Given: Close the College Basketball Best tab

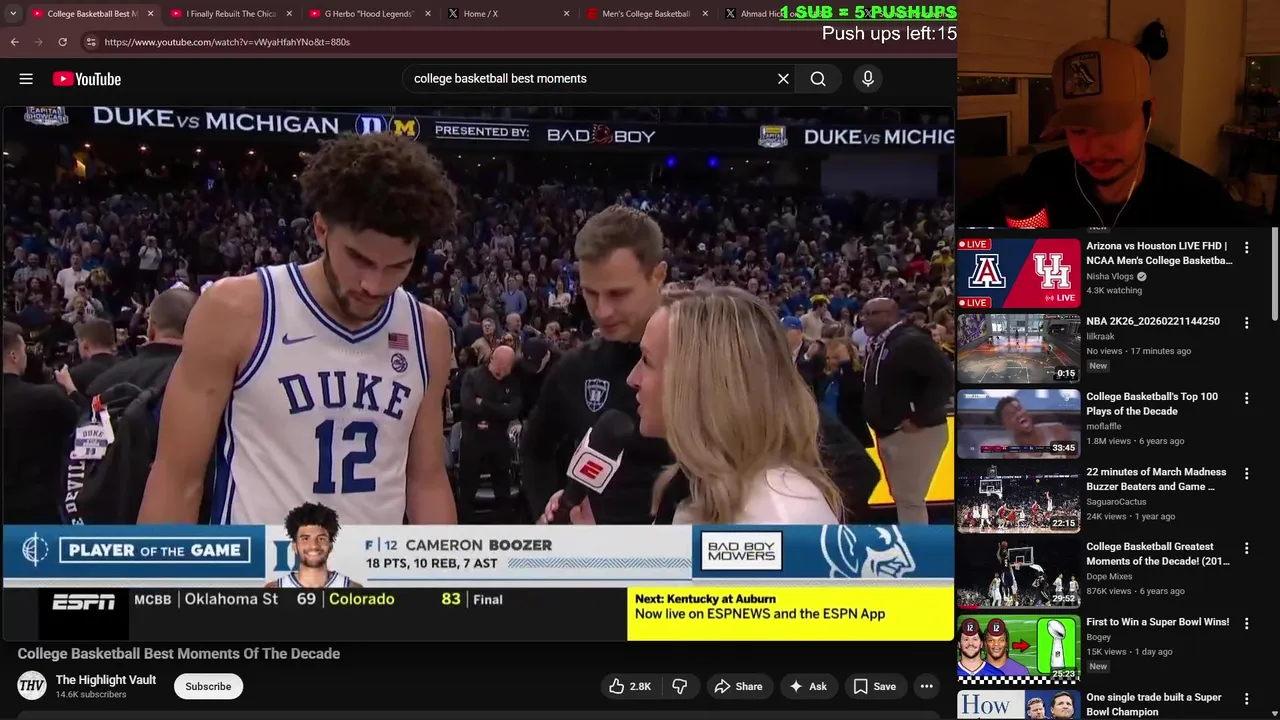Looking at the screenshot, I should coord(151,14).
